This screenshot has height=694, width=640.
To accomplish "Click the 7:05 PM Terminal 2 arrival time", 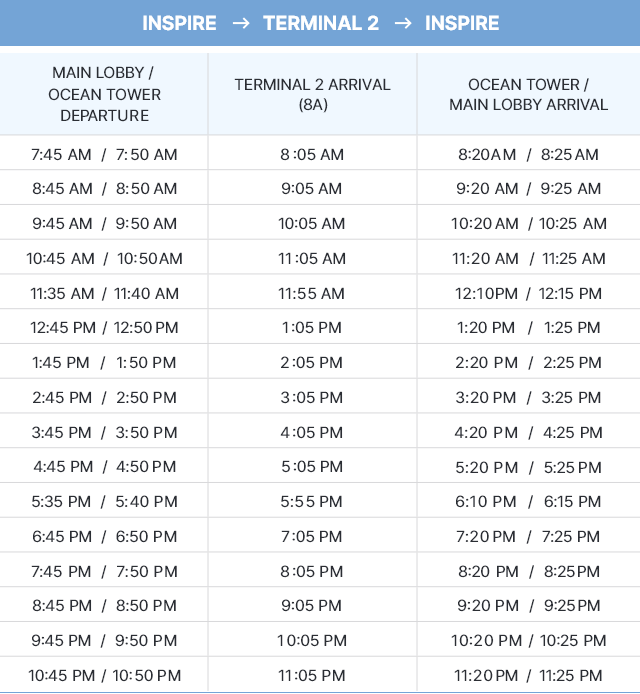I will pos(312,537).
